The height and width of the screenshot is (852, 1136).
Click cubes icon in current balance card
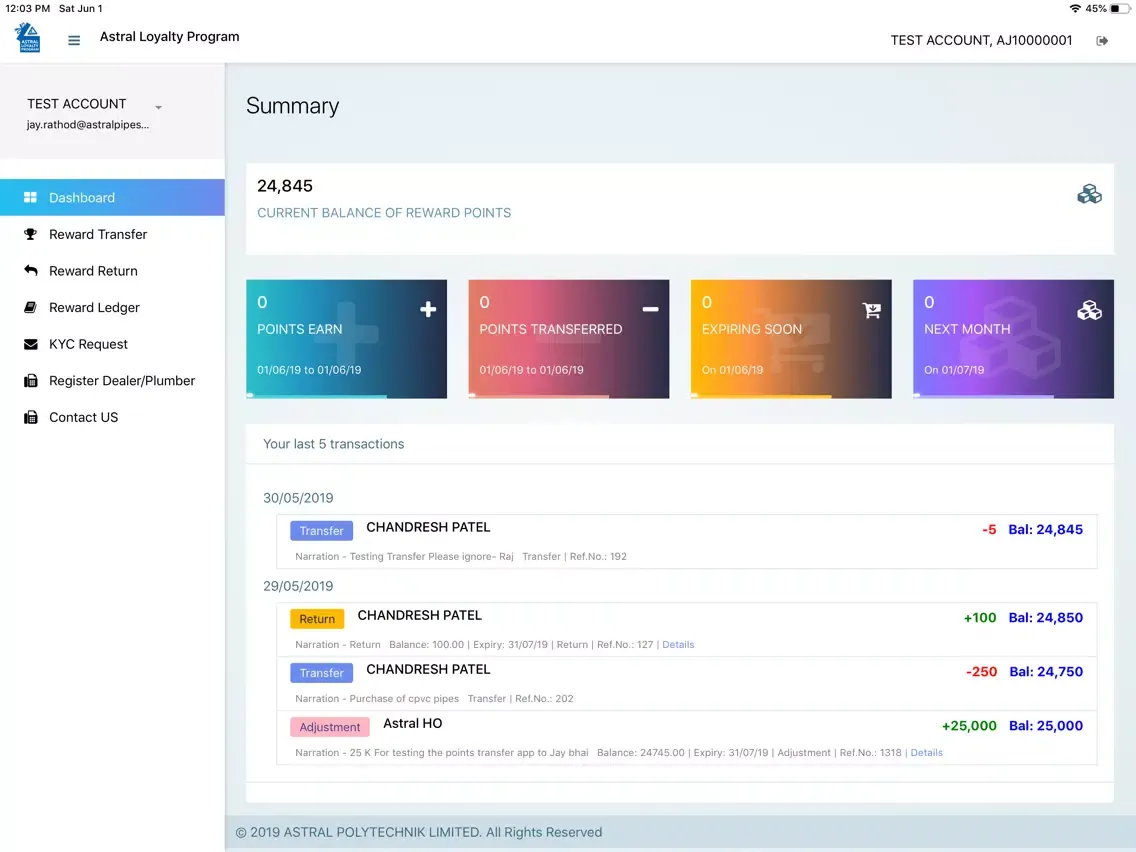pyautogui.click(x=1089, y=194)
